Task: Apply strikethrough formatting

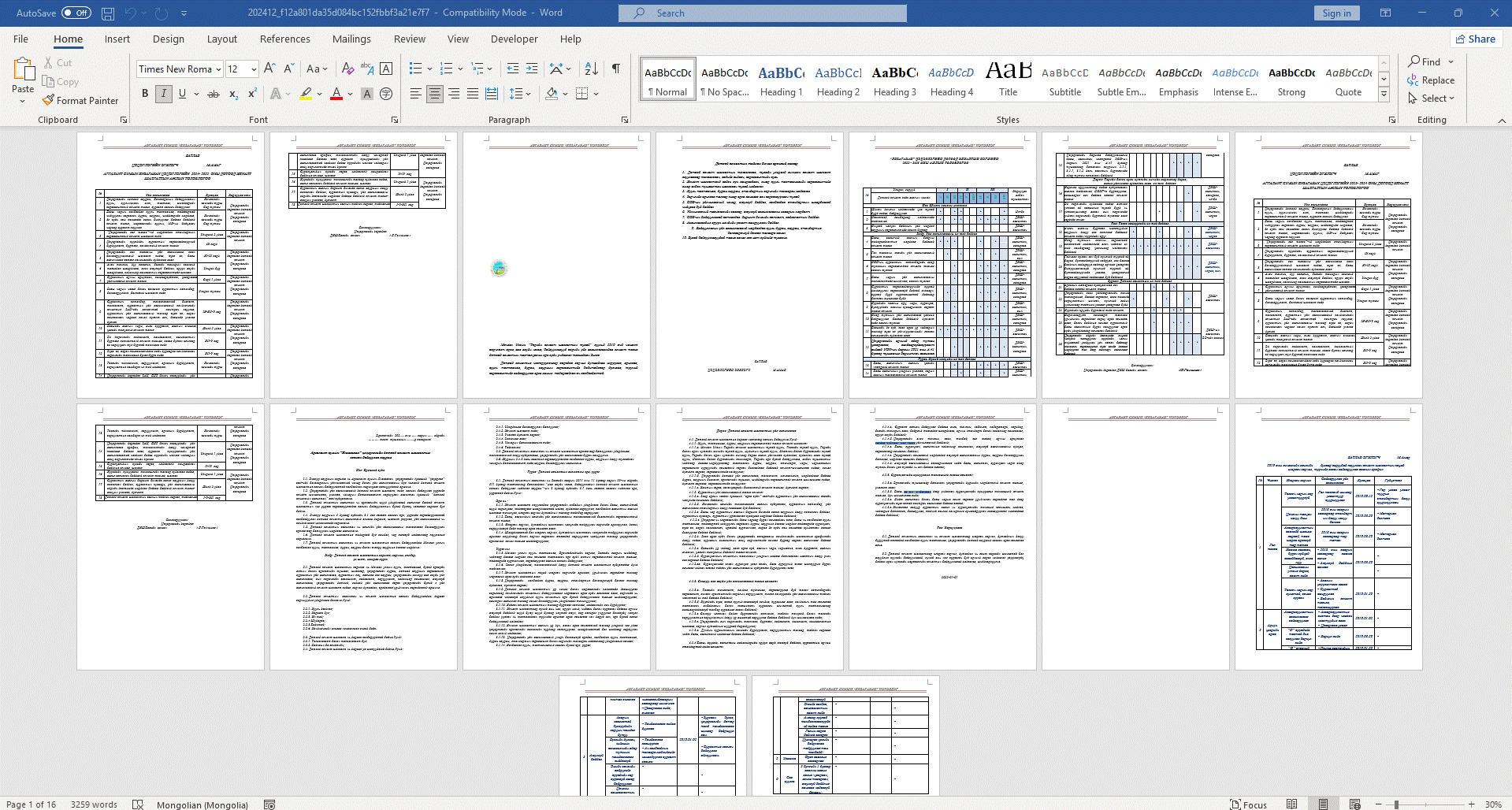Action: pyautogui.click(x=213, y=94)
